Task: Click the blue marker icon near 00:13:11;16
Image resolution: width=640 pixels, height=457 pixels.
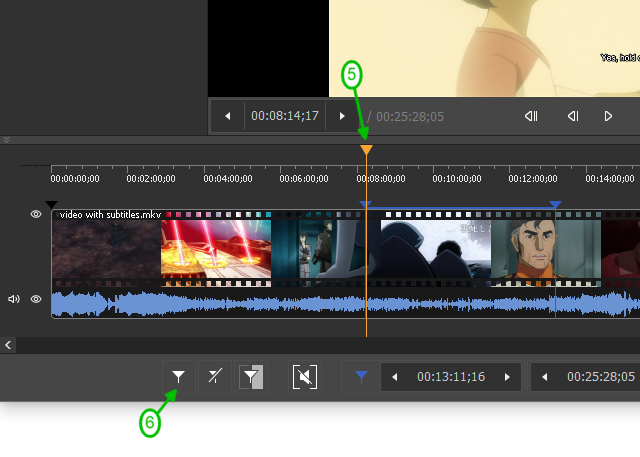Action: coord(362,377)
